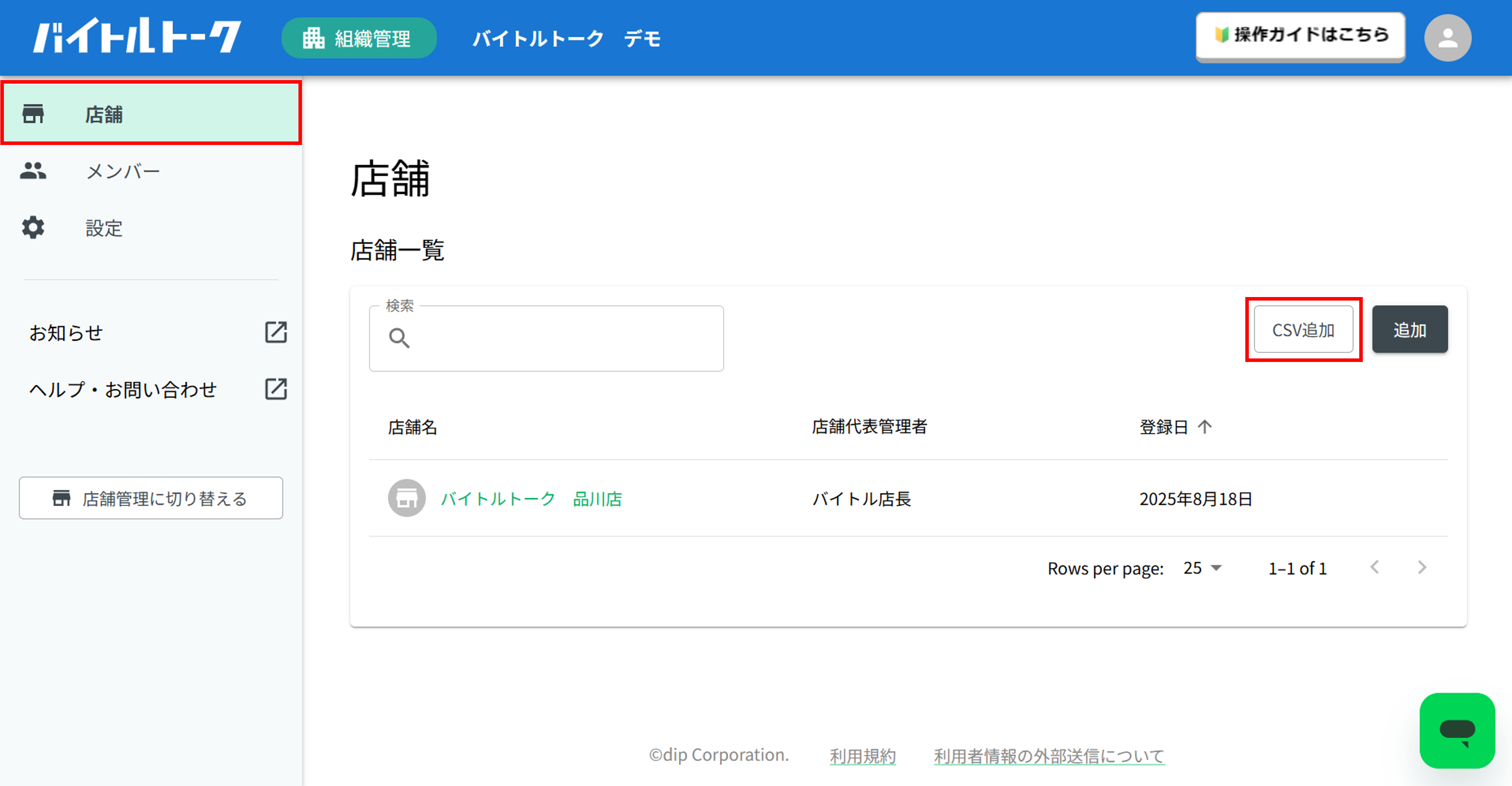Sort by 店舗名 column header
The width and height of the screenshot is (1512, 786).
coord(412,427)
